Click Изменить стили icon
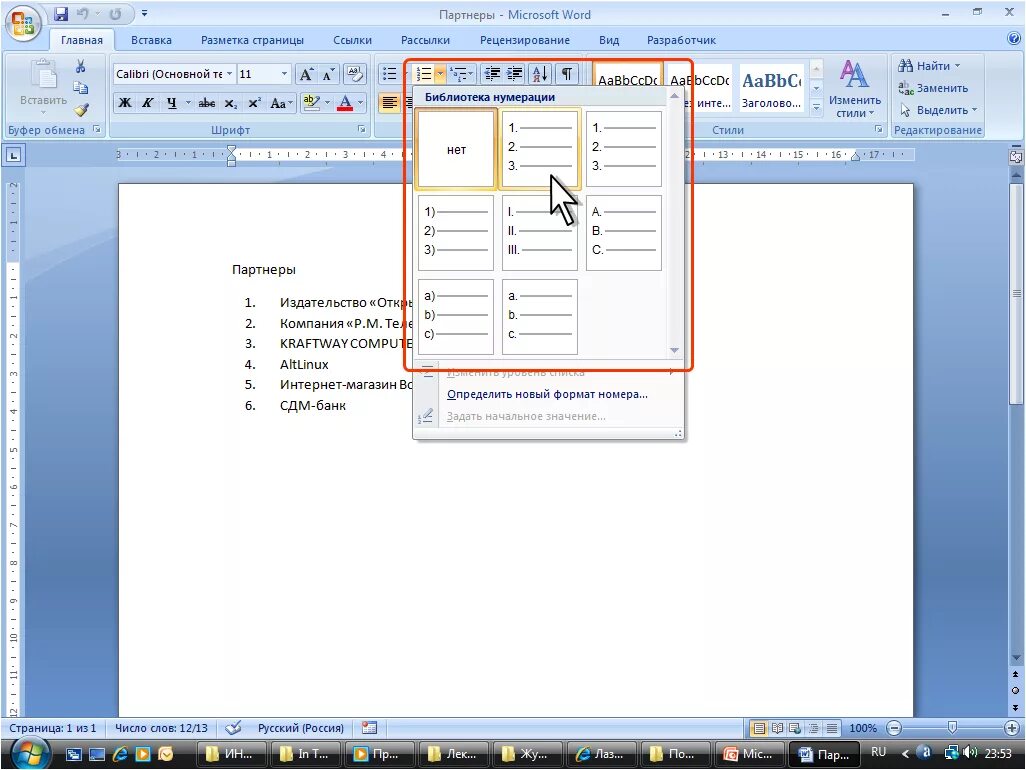 pyautogui.click(x=854, y=88)
